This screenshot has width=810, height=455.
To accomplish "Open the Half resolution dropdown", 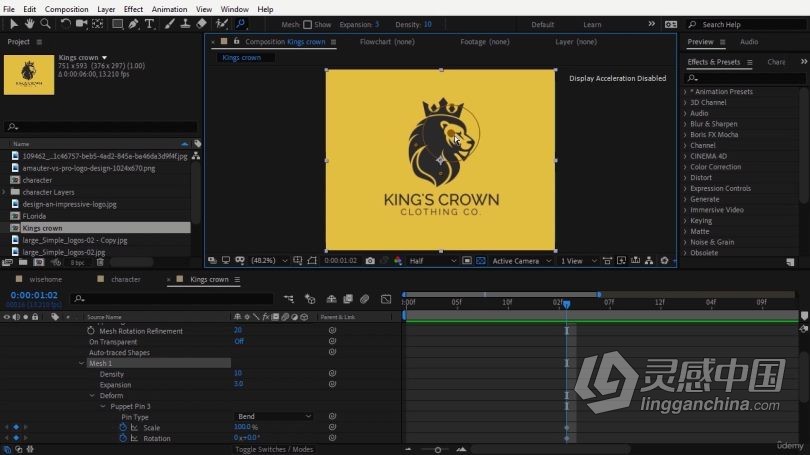I will [x=432, y=261].
